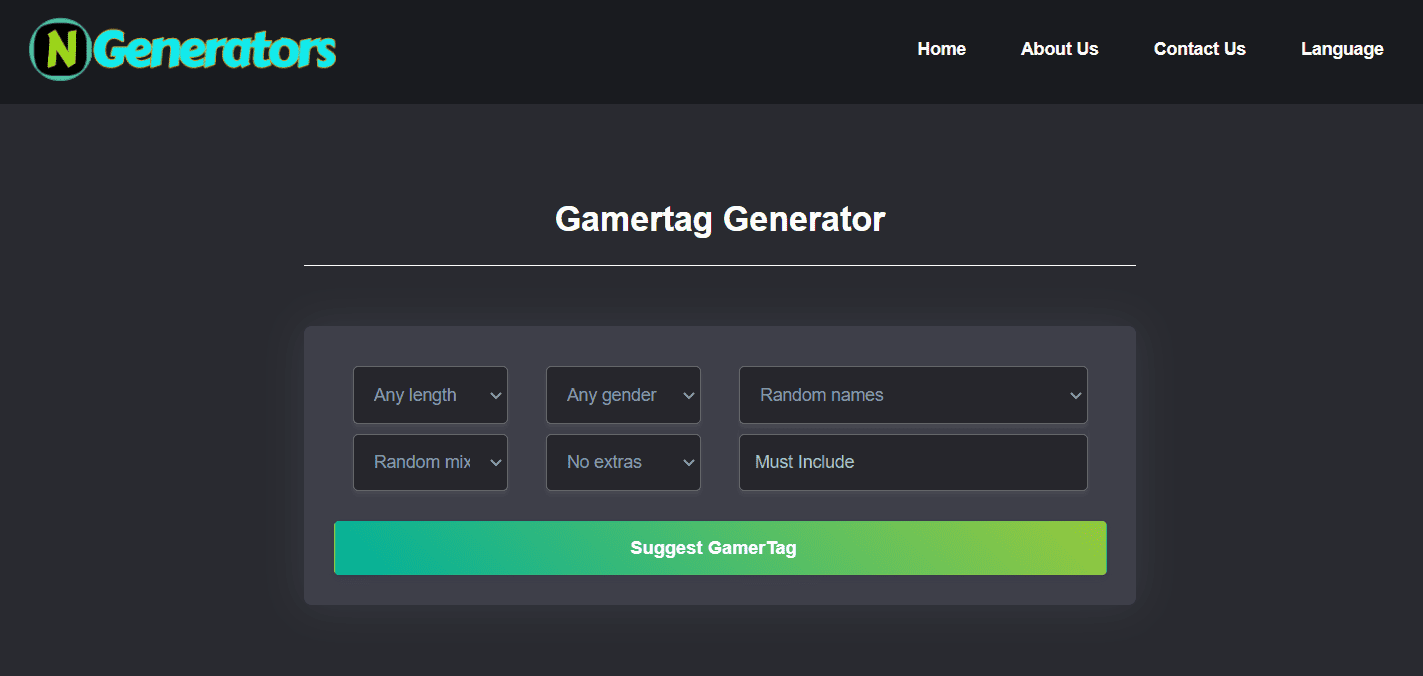Open the About Us page

tap(1059, 48)
